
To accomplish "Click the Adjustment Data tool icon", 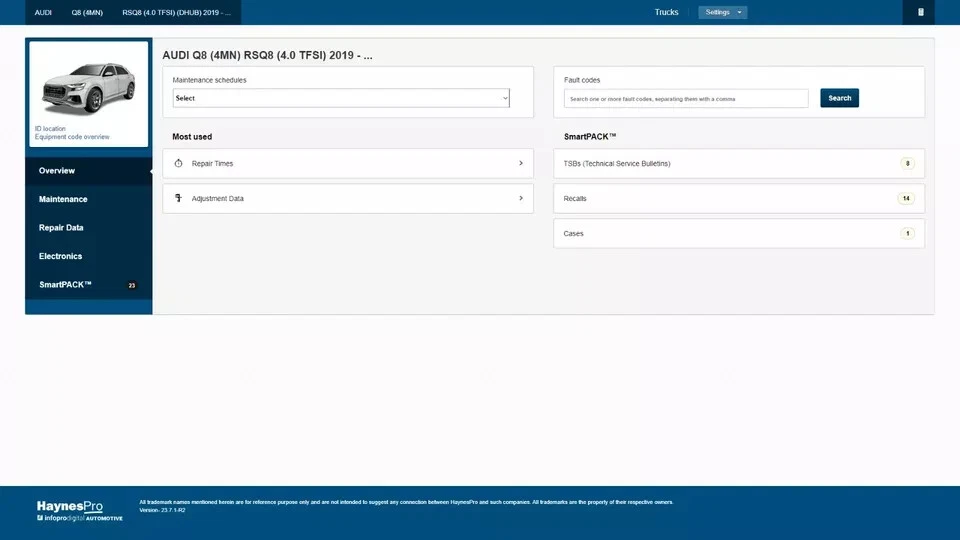I will click(x=178, y=198).
